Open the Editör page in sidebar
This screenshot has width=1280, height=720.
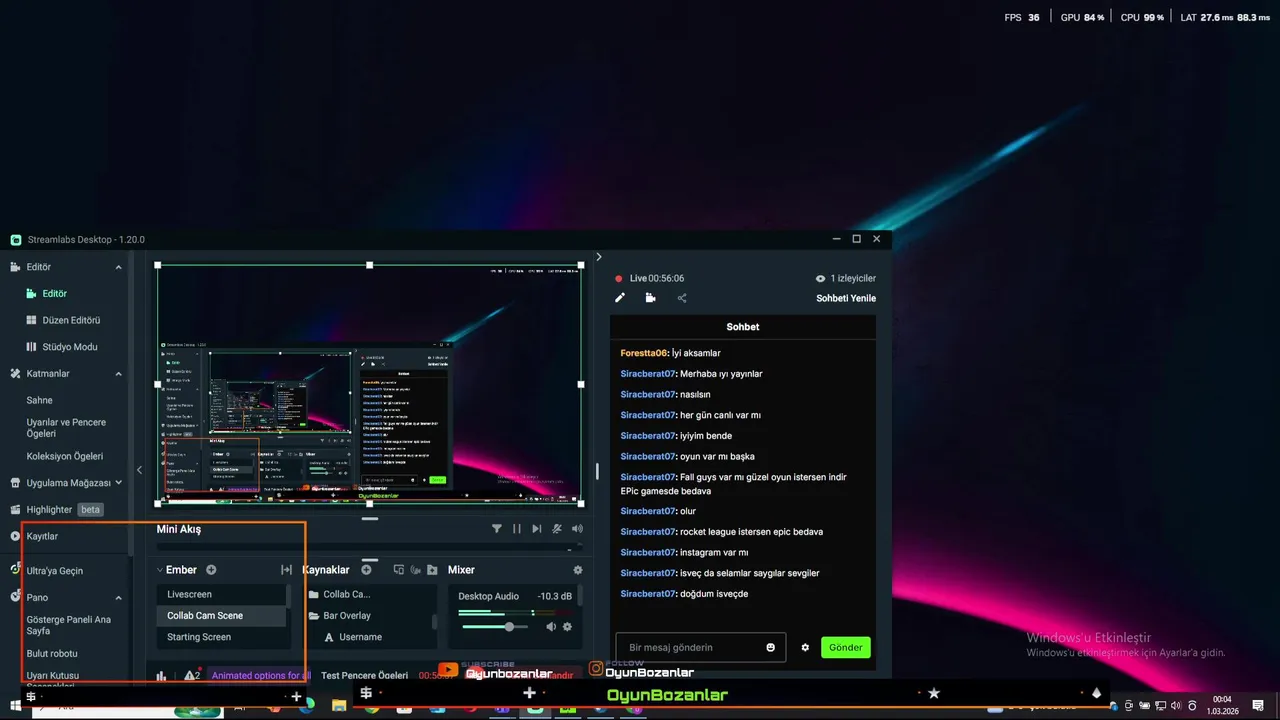(x=54, y=294)
